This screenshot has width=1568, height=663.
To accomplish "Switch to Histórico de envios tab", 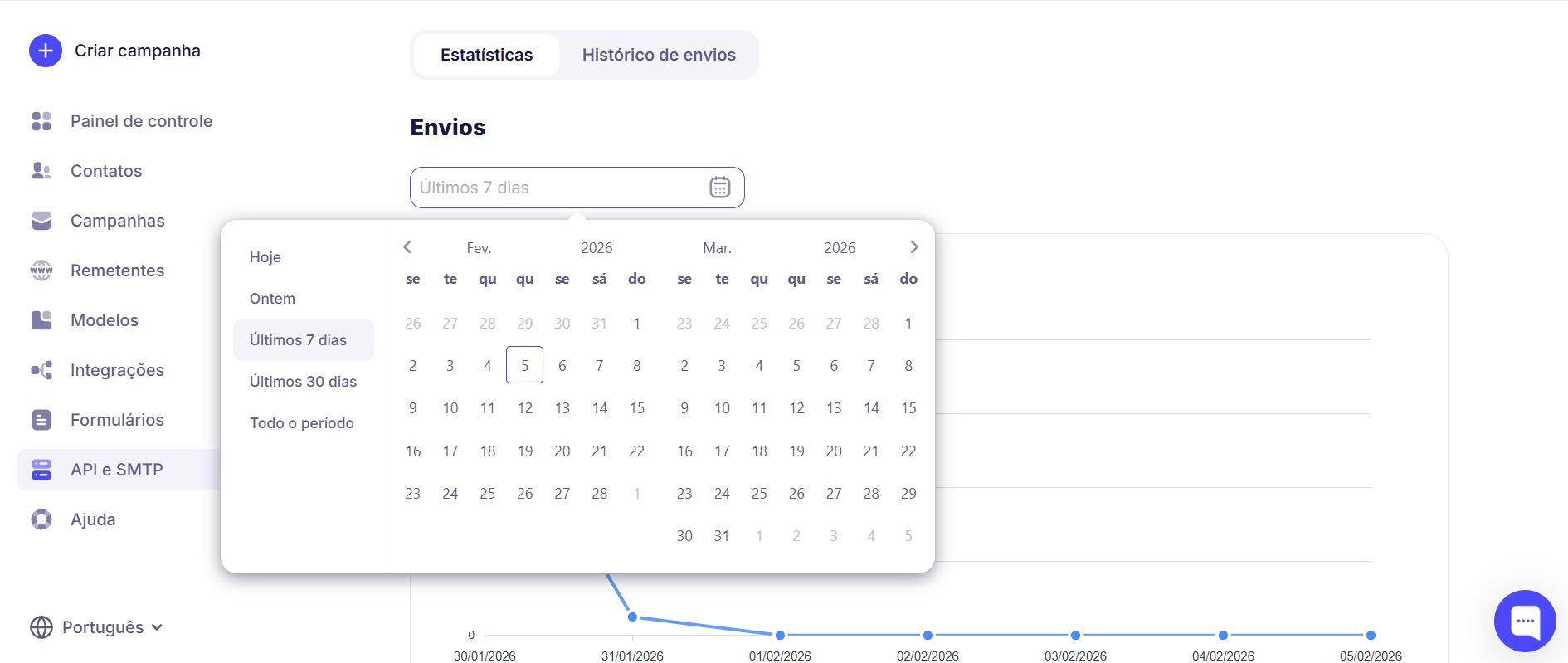I will 658,55.
